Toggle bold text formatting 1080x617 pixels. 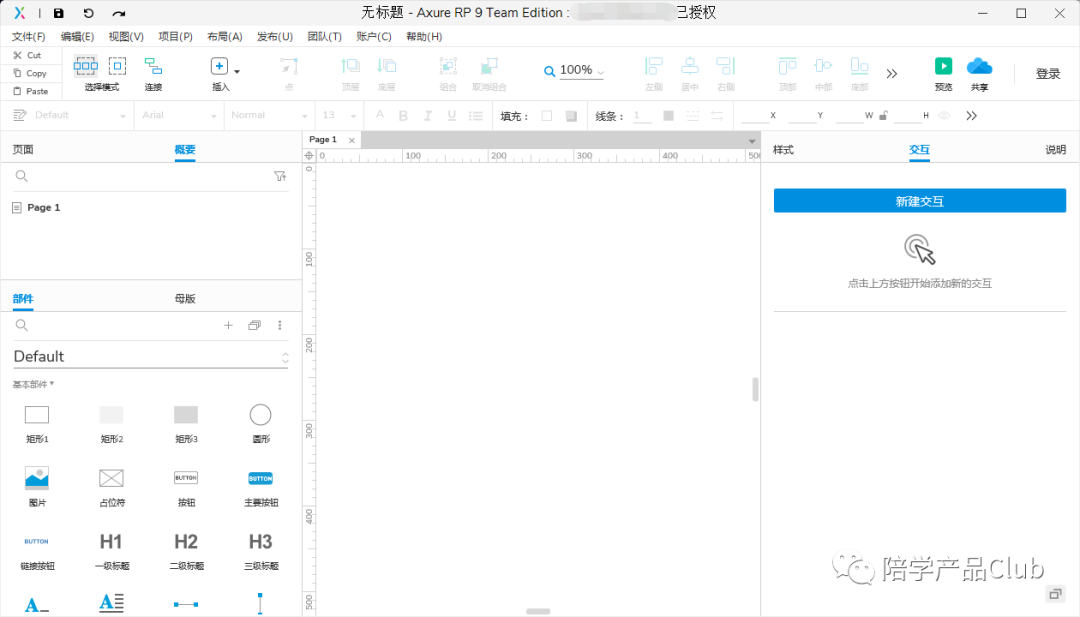tap(402, 115)
